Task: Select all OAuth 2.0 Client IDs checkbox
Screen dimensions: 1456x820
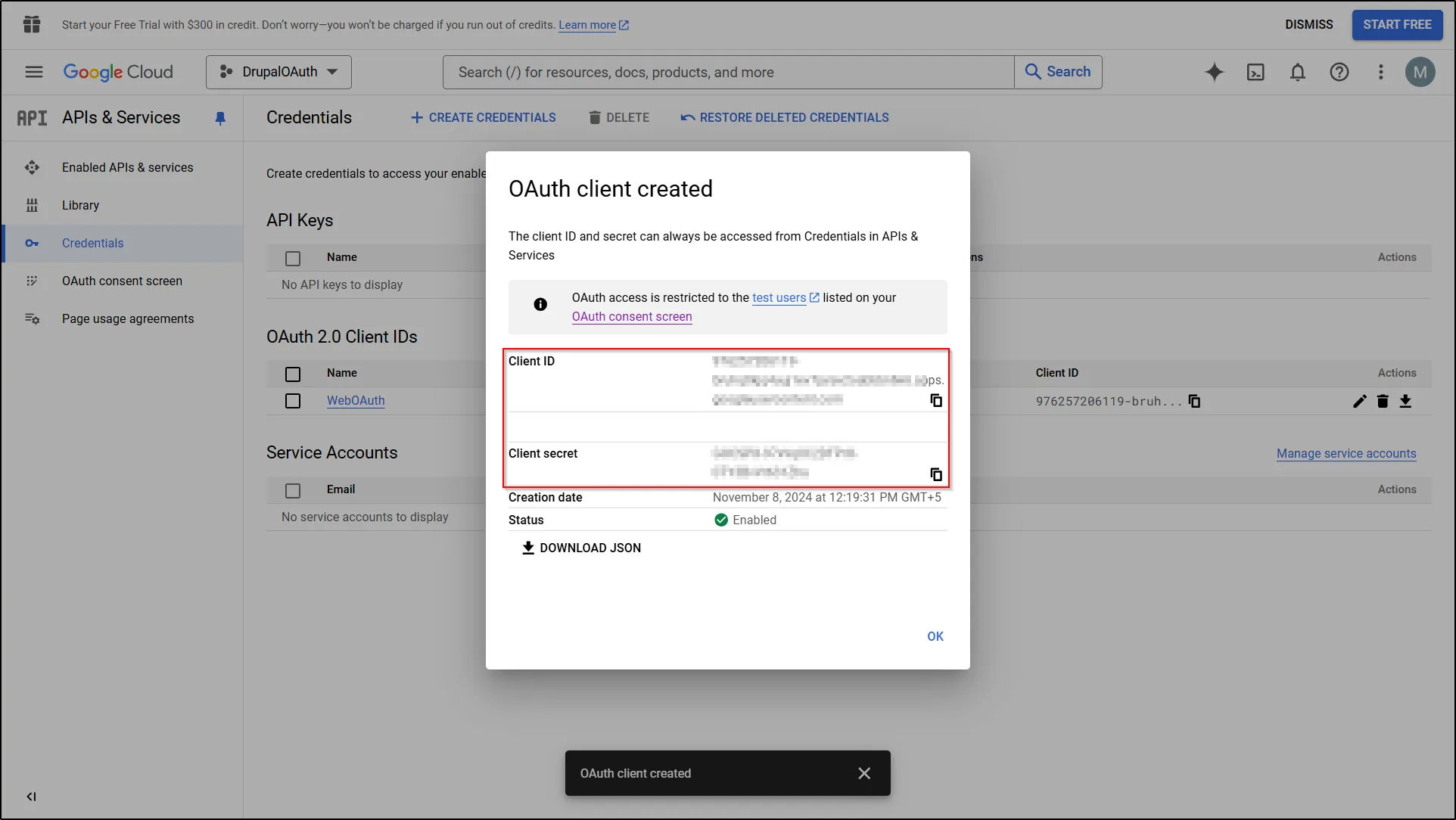Action: [293, 374]
